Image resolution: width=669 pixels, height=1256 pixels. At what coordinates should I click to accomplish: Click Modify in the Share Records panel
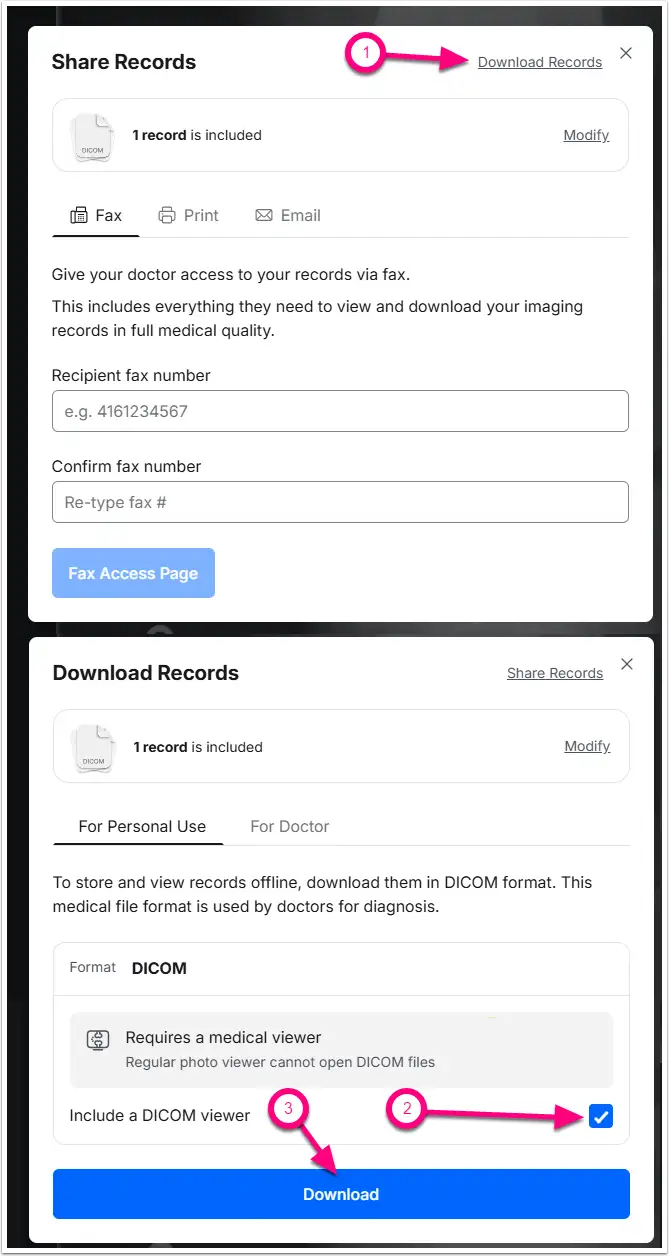586,135
